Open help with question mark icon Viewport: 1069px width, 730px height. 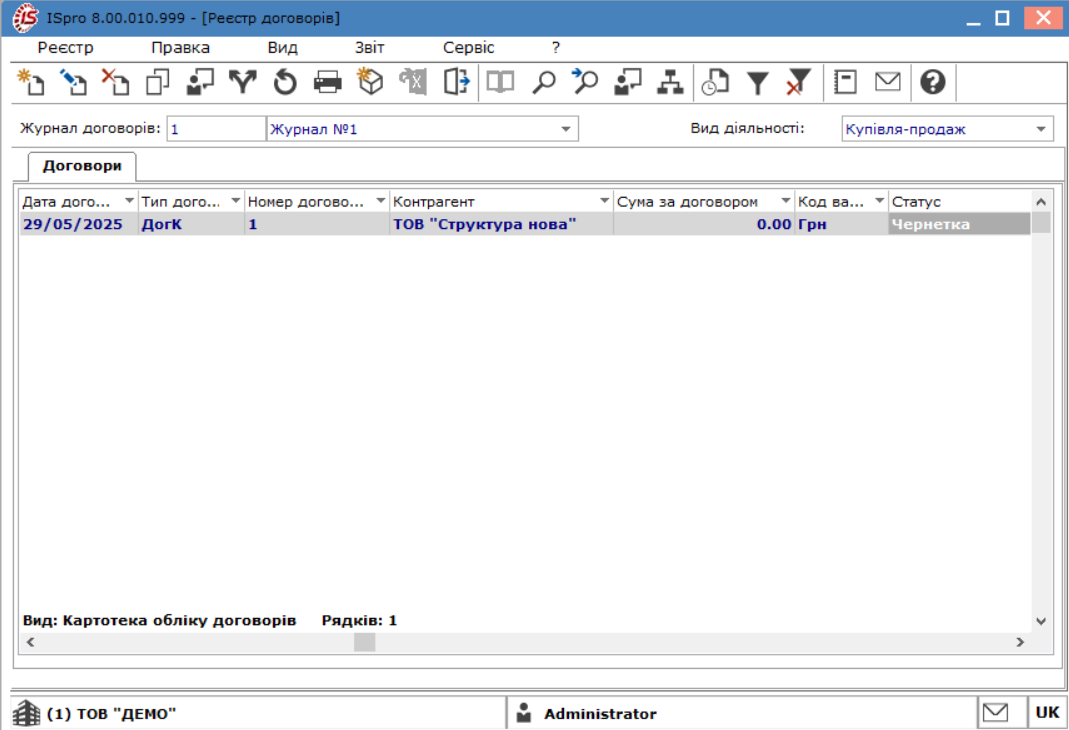pyautogui.click(x=933, y=82)
